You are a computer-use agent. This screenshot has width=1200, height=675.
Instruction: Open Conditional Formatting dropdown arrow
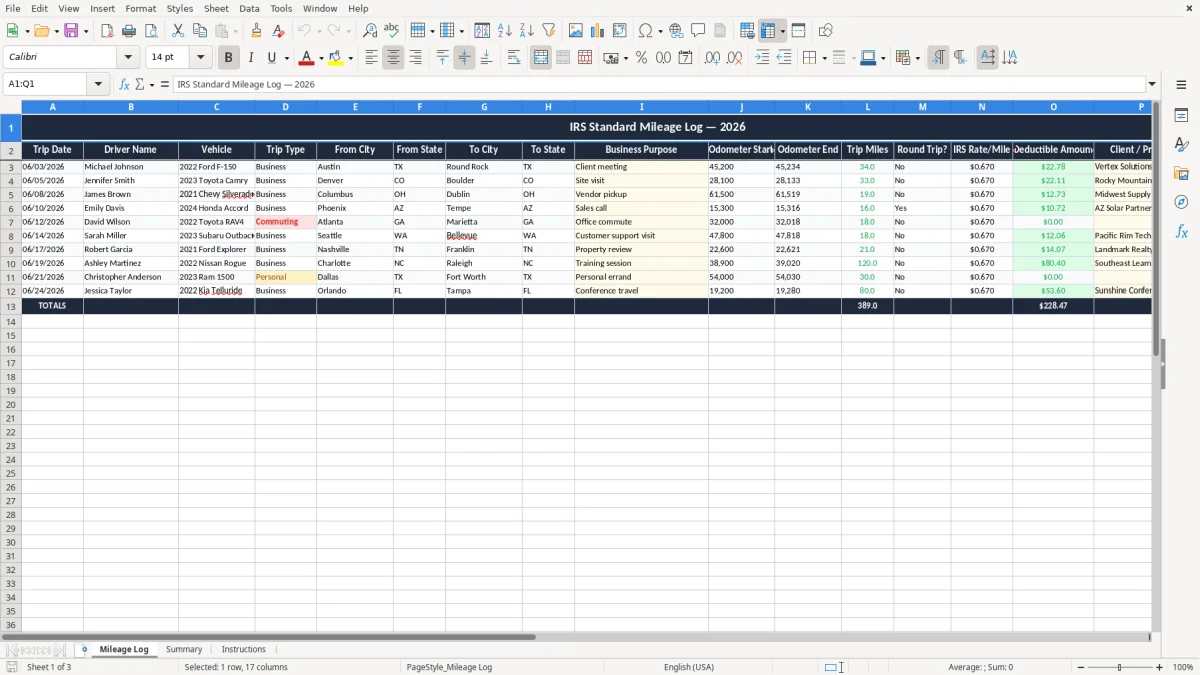coord(917,58)
